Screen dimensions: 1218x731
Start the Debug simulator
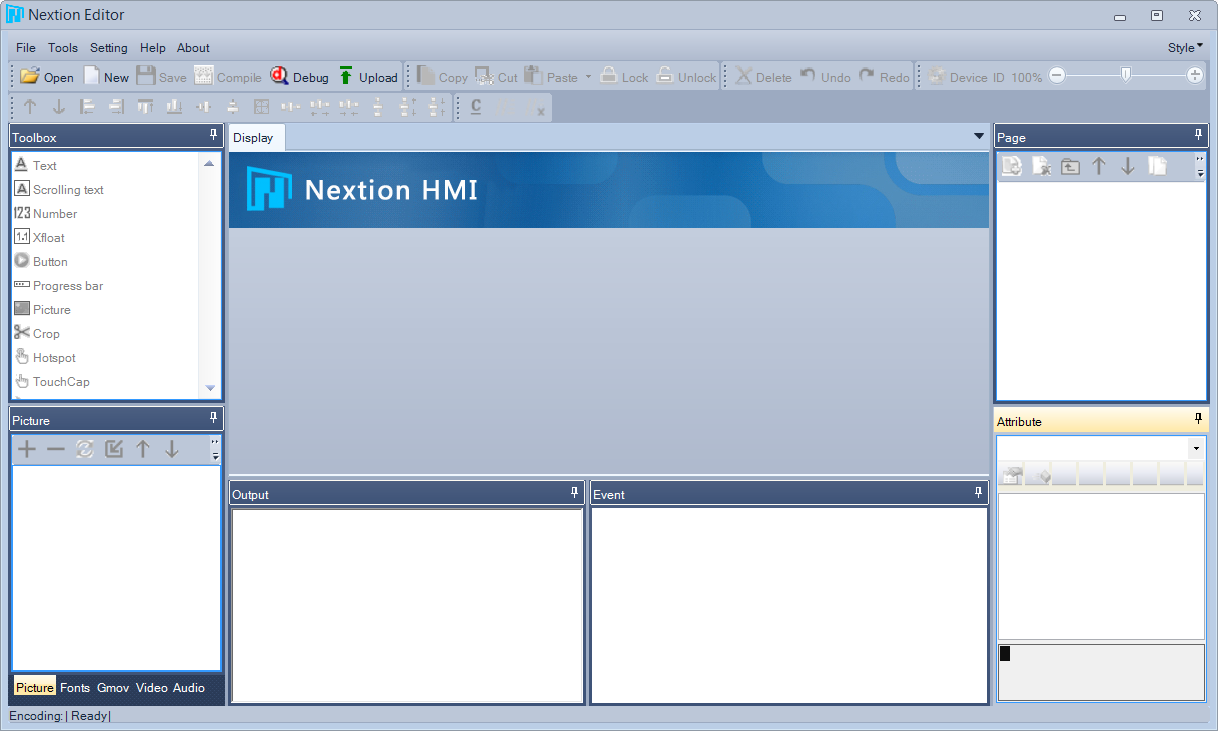(x=299, y=77)
